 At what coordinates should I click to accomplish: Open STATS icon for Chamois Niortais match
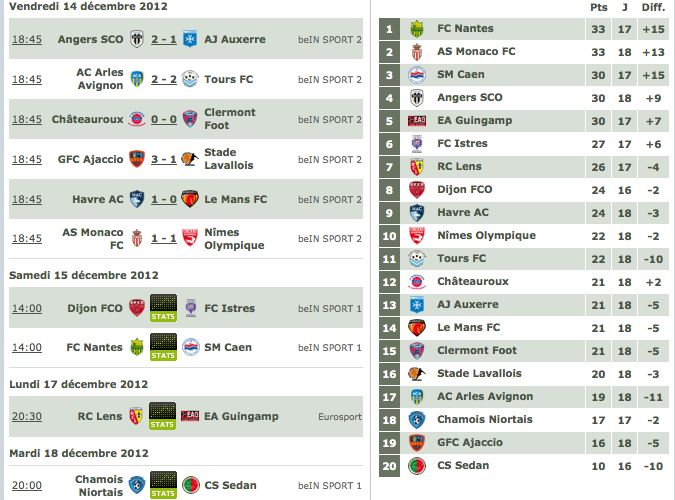163,485
